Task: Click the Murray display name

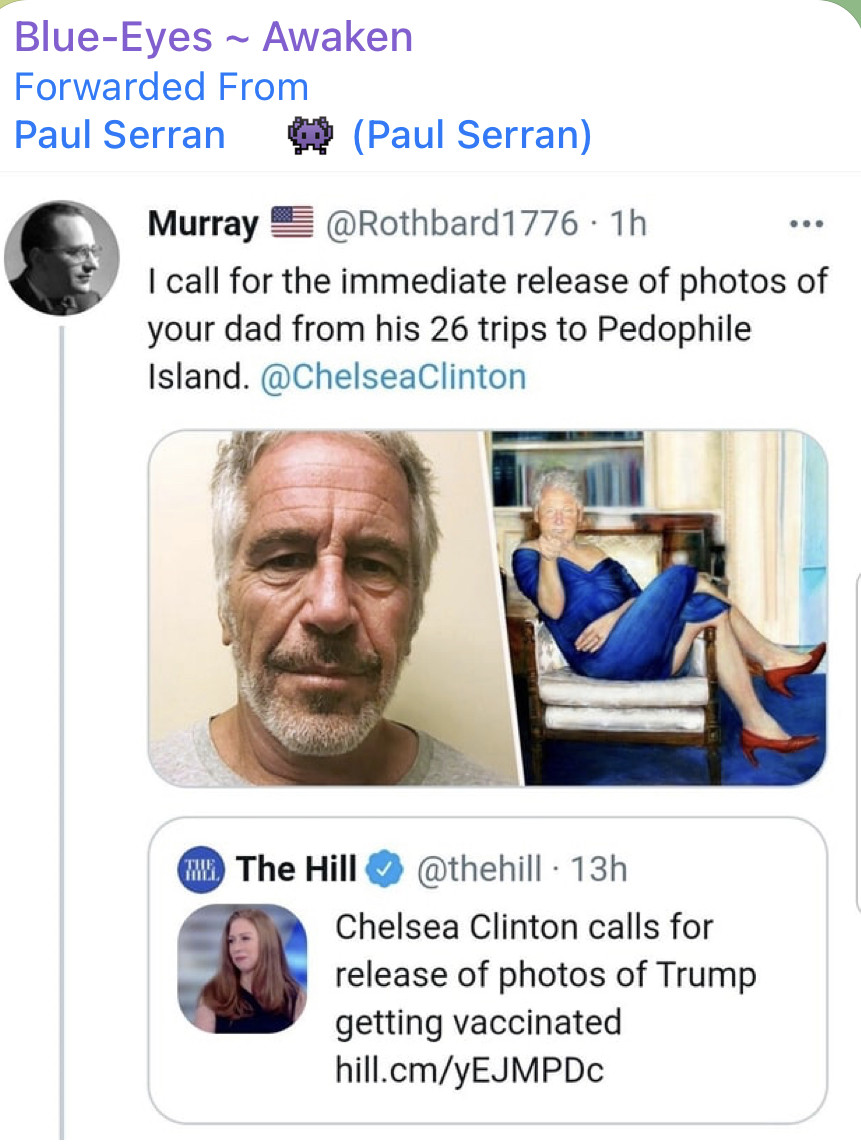Action: [203, 223]
